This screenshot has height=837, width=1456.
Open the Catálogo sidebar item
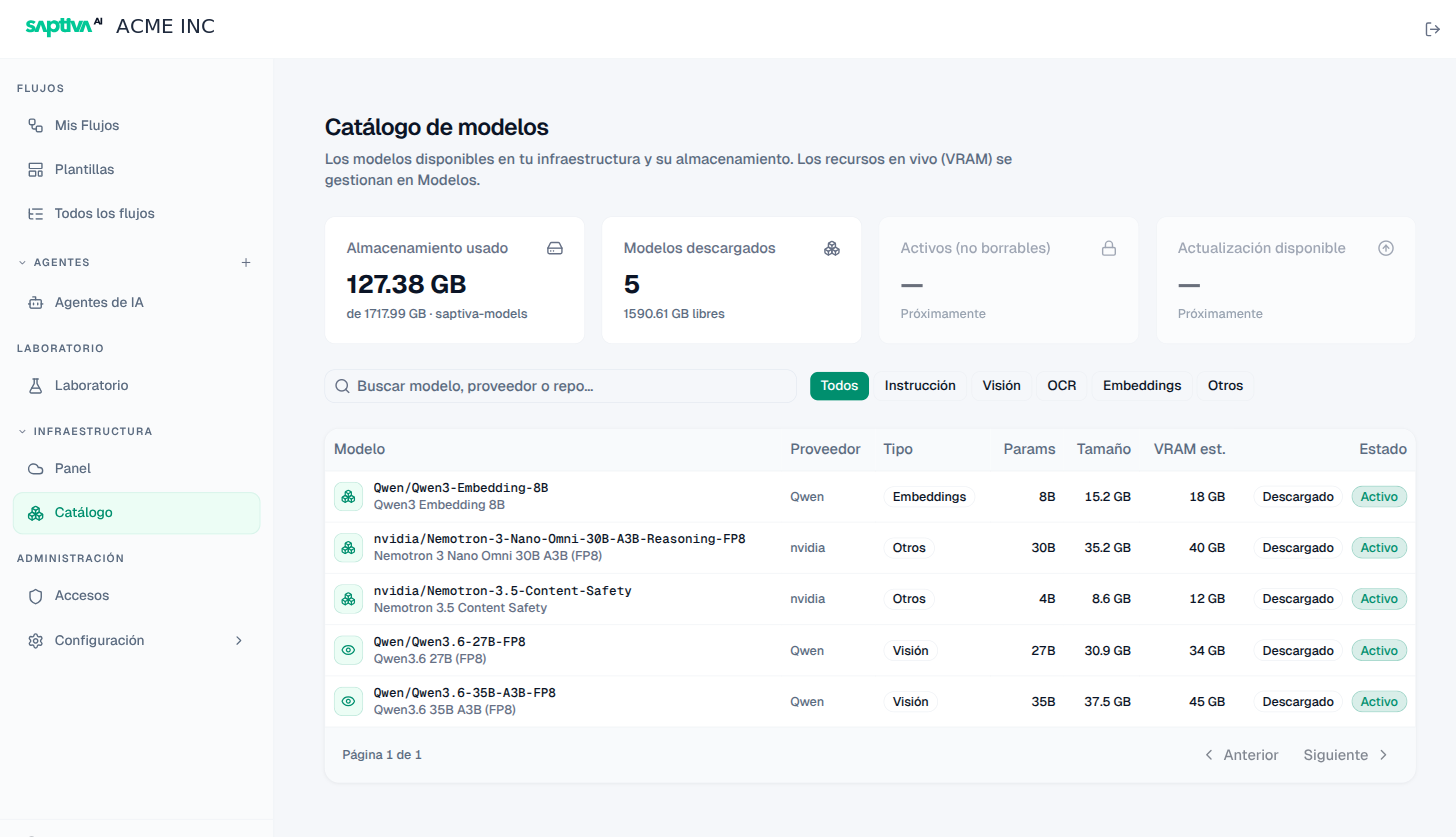point(137,513)
